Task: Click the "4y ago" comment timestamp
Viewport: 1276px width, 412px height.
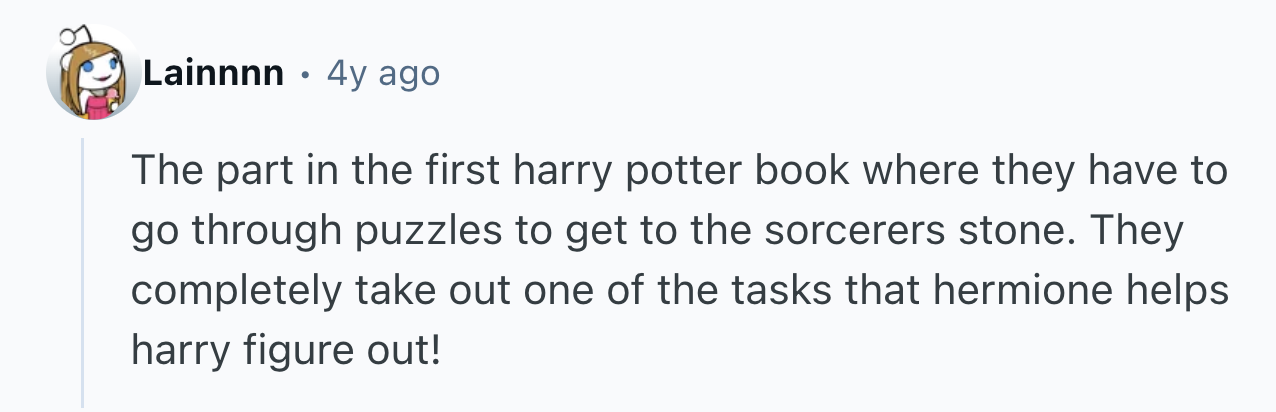Action: 383,74
